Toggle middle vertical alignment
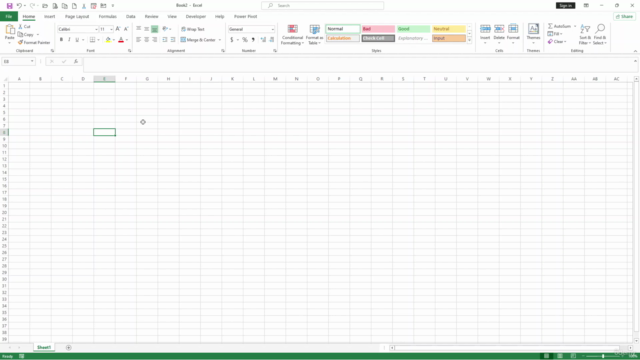Viewport: 640px width, 360px height. click(x=147, y=29)
